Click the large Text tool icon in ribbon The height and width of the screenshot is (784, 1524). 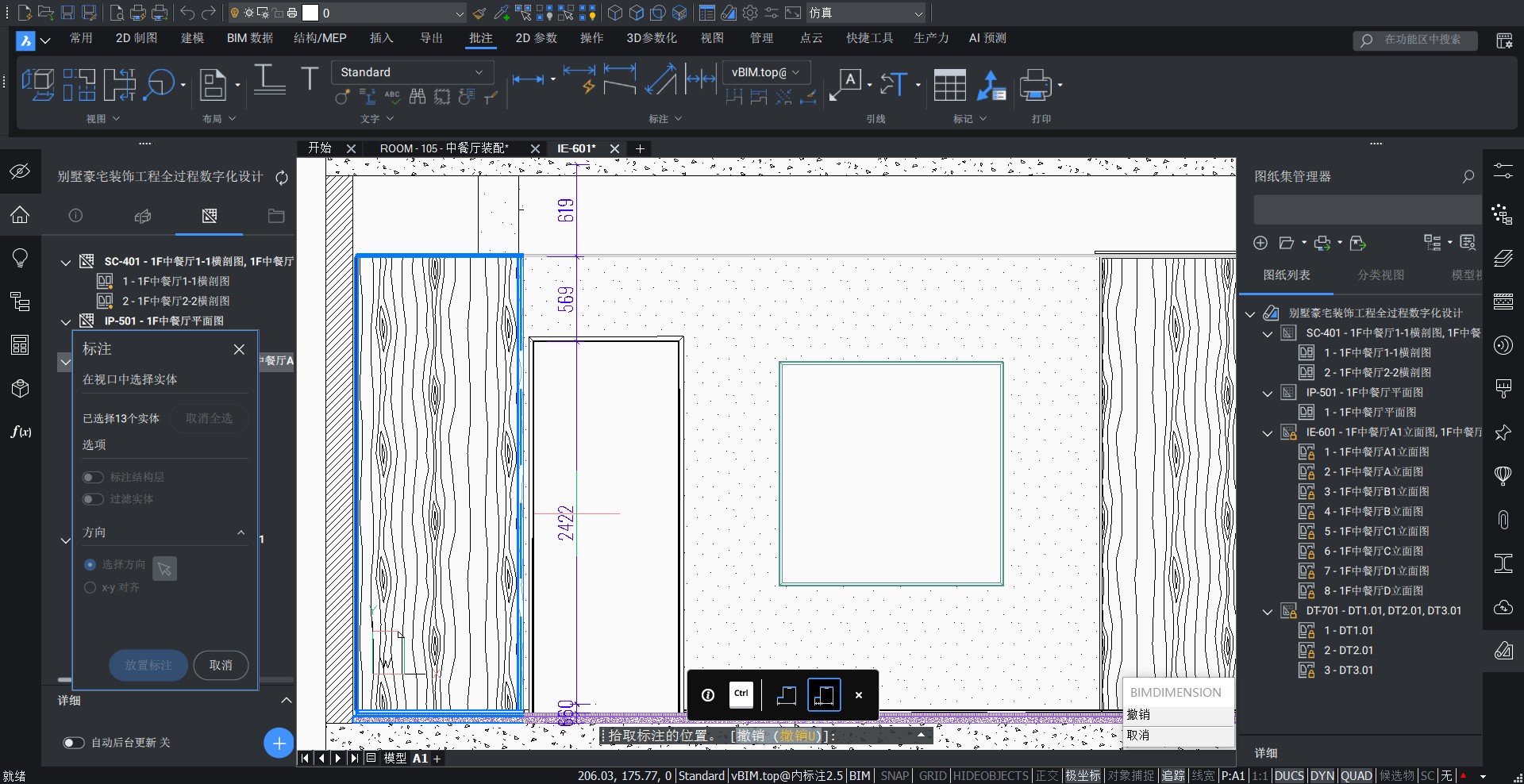coord(310,79)
